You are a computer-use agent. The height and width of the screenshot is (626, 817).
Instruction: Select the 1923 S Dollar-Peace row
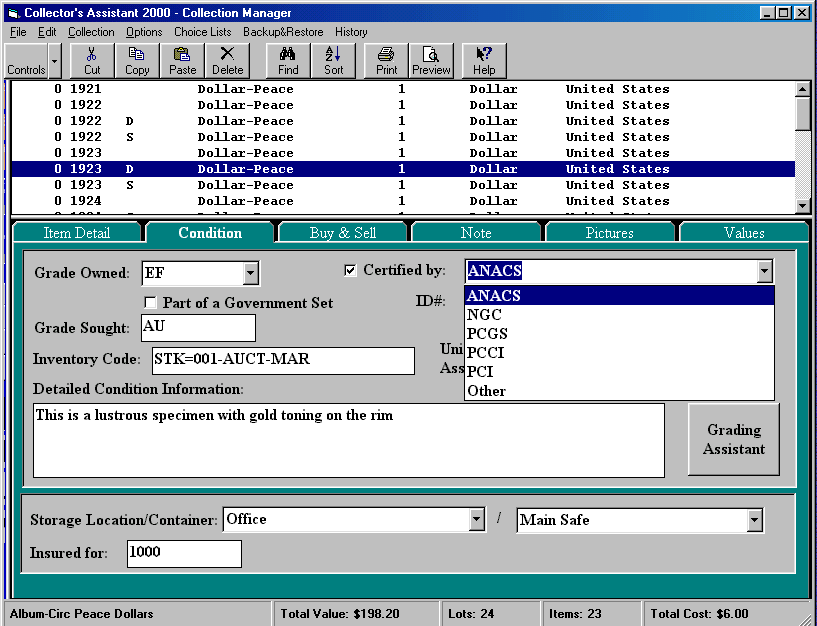[403, 185]
